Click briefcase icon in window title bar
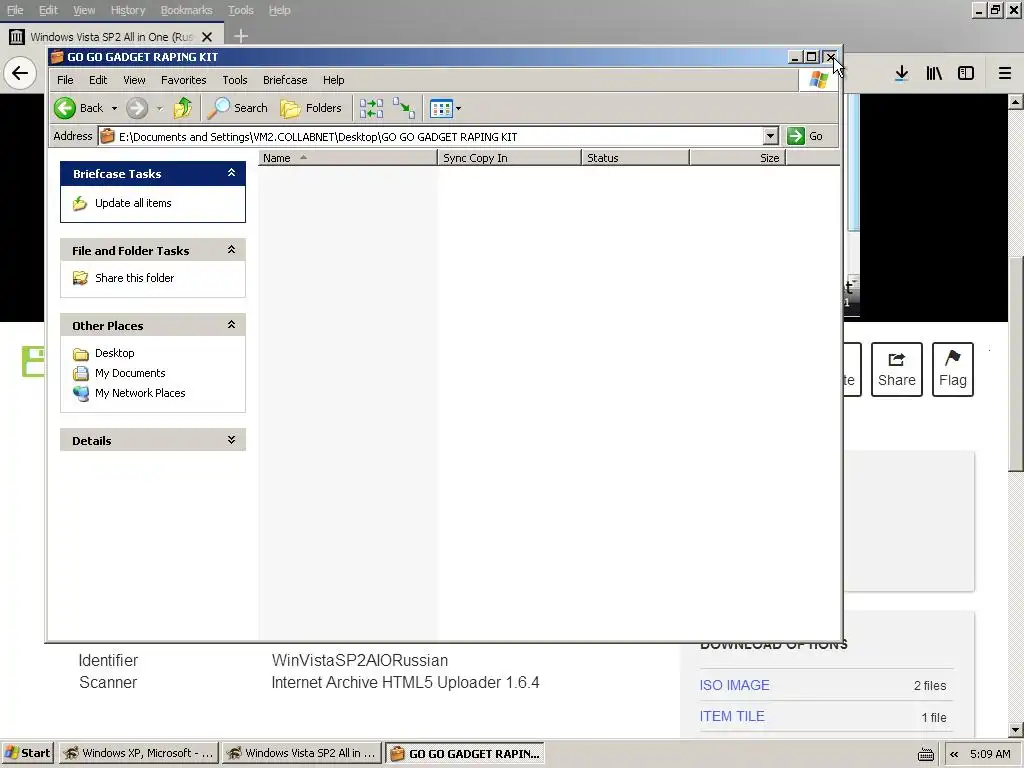 57,57
